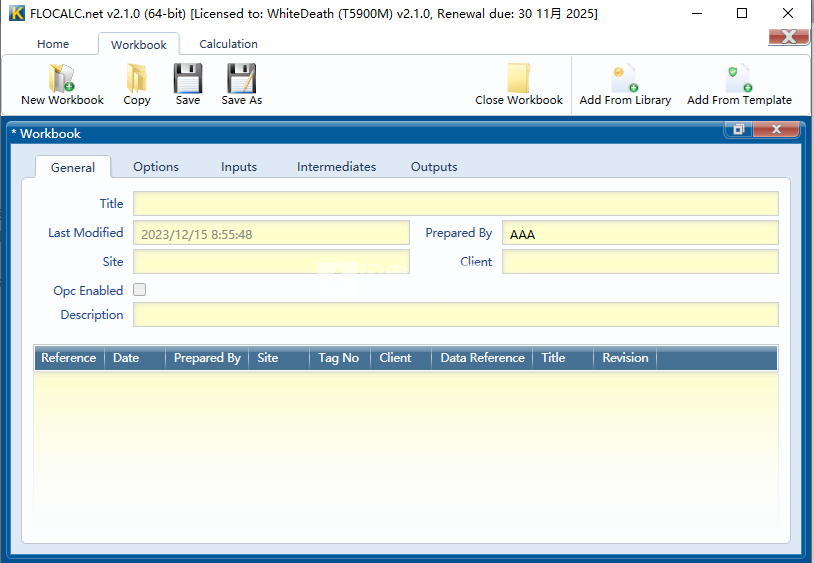The image size is (814, 563).
Task: Open the Intermediates tab
Action: pos(336,167)
